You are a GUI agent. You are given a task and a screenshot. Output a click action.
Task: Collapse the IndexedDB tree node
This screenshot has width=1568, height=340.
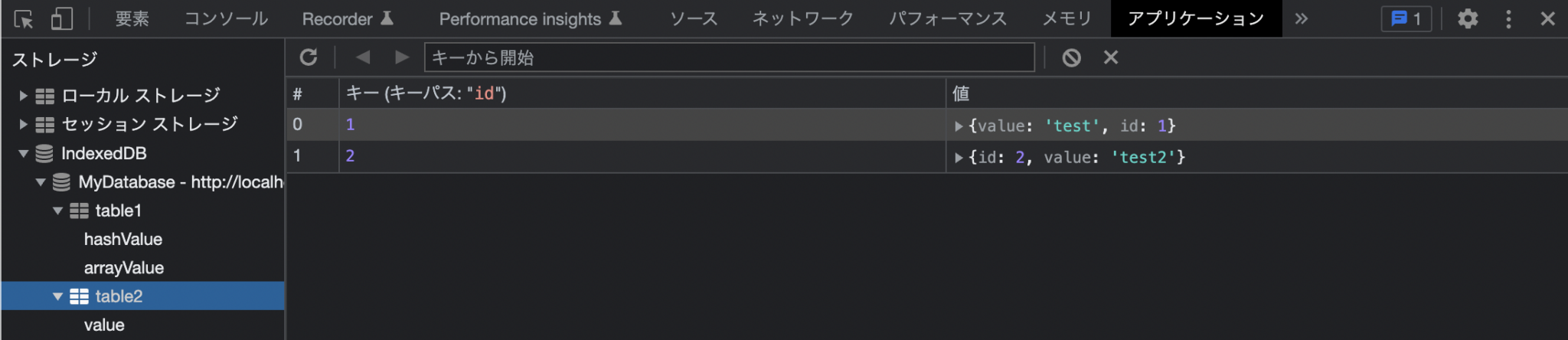[x=23, y=153]
